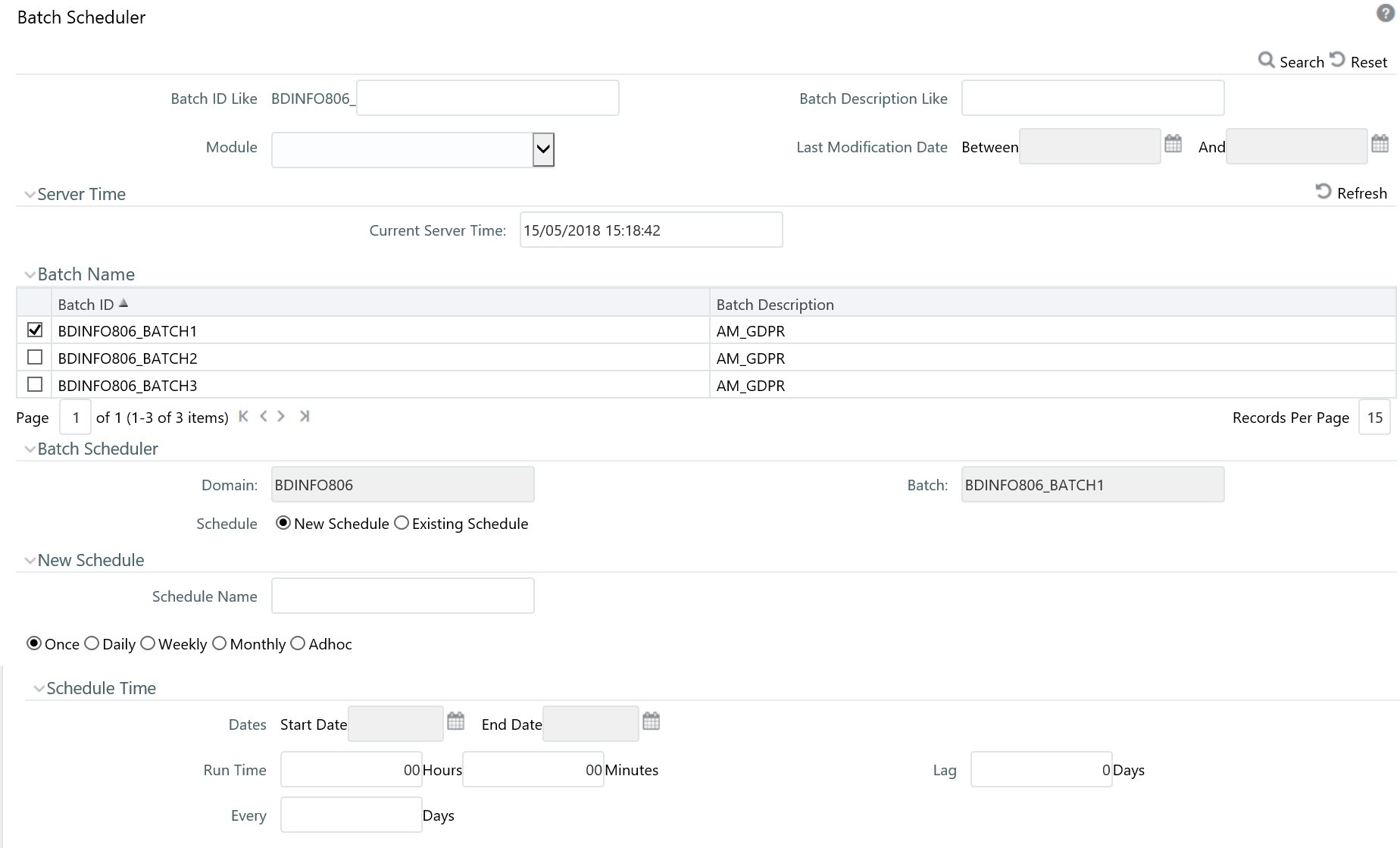The height and width of the screenshot is (848, 1400).
Task: Open calendar for Between date
Action: pyautogui.click(x=1173, y=143)
